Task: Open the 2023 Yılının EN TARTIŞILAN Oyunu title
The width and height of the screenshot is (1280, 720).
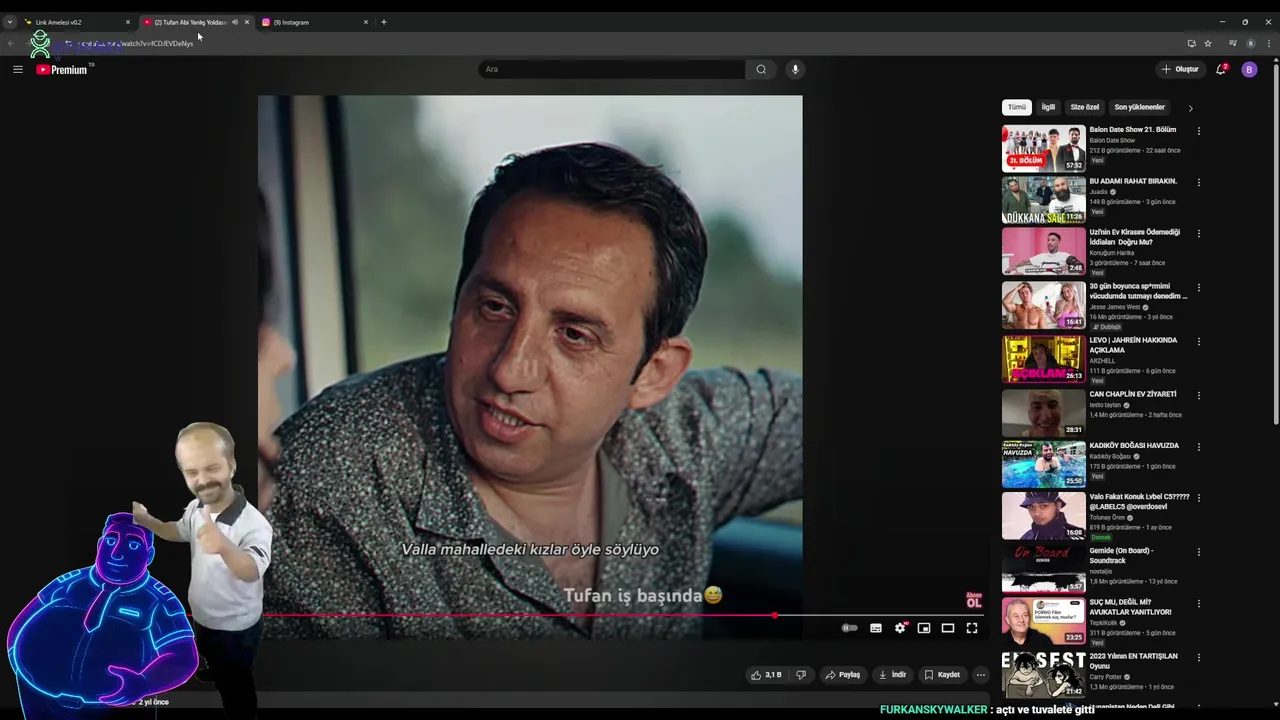Action: [1133, 661]
